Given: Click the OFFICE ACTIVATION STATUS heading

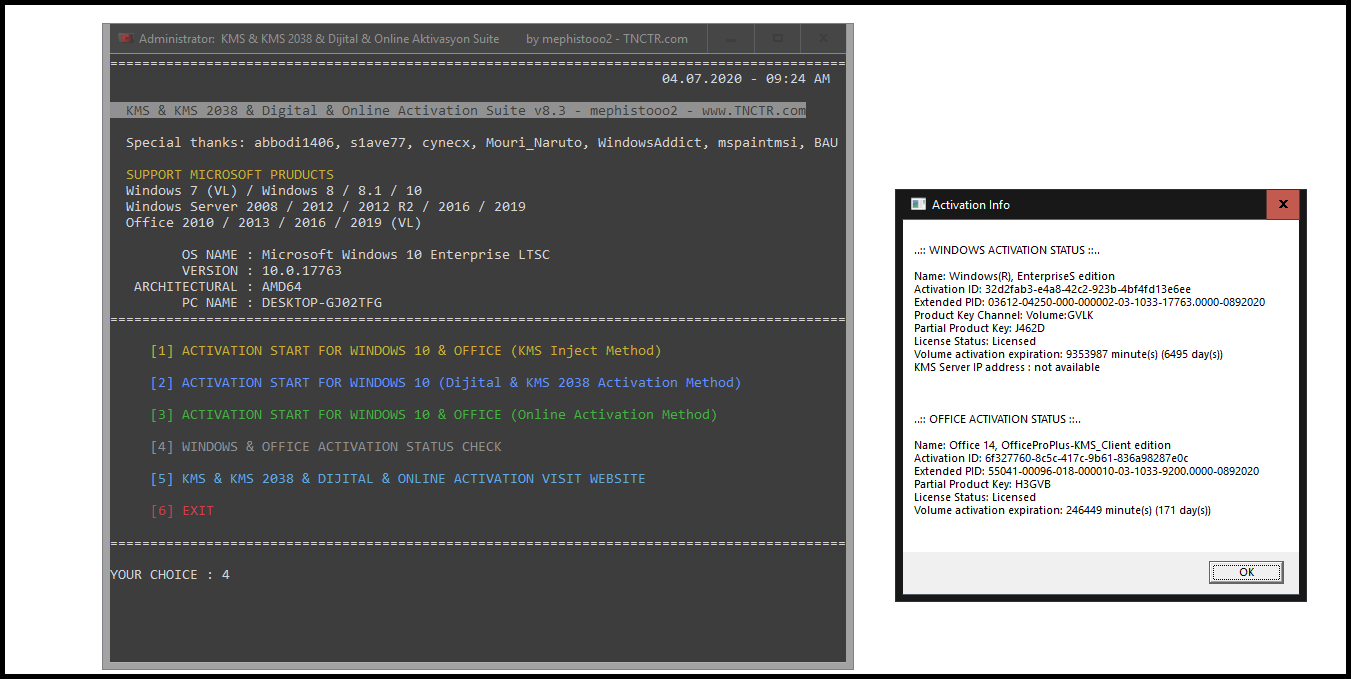Looking at the screenshot, I should click(x=997, y=419).
